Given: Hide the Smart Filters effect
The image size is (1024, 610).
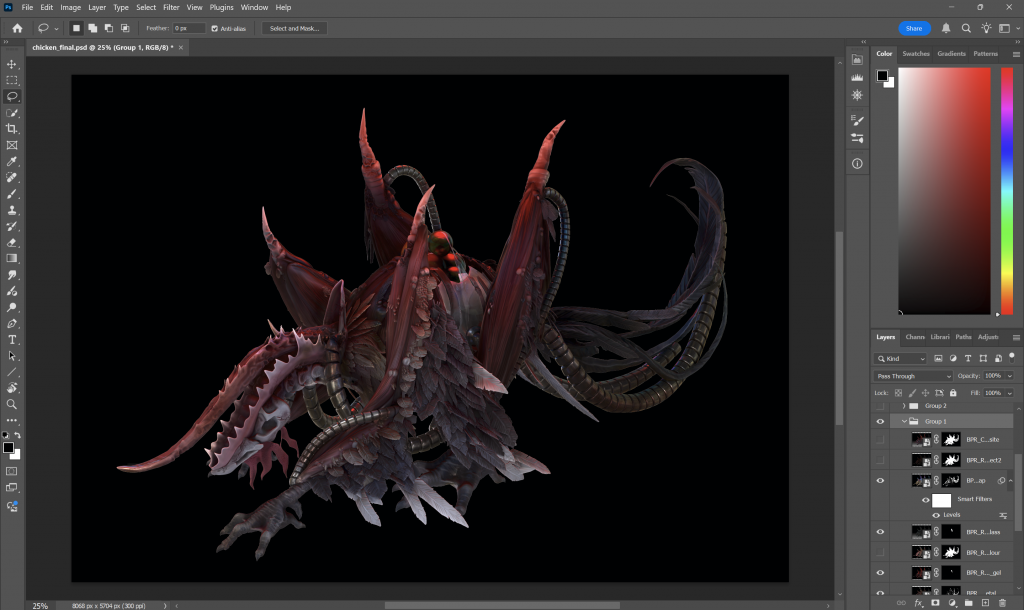Looking at the screenshot, I should [925, 500].
